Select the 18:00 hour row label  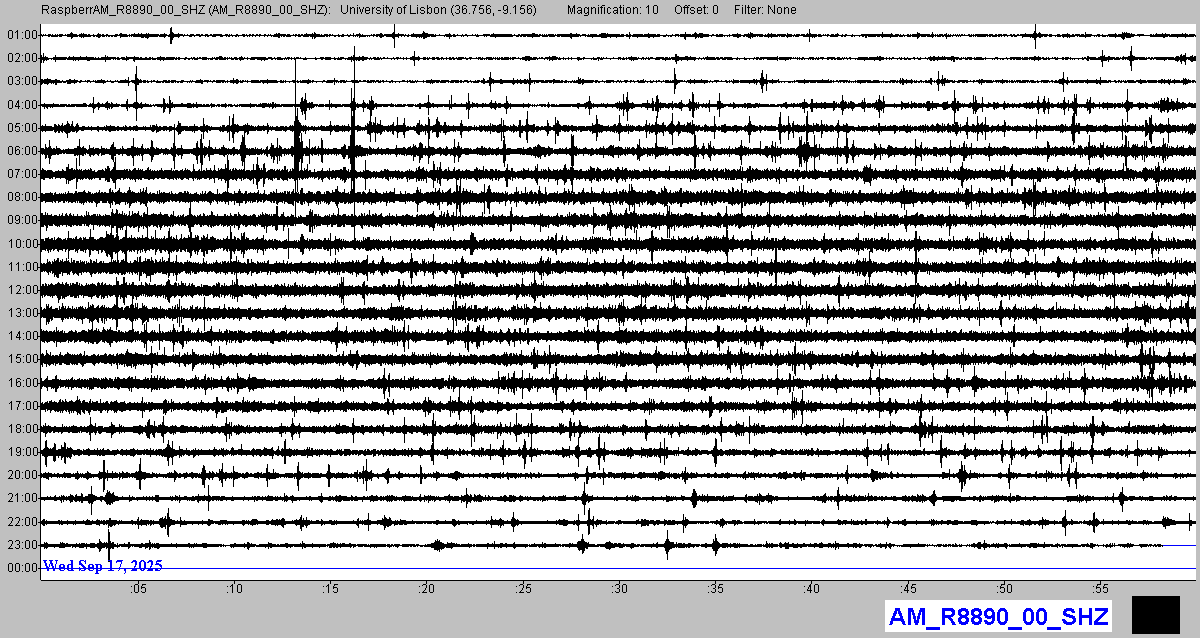pyautogui.click(x=22, y=429)
